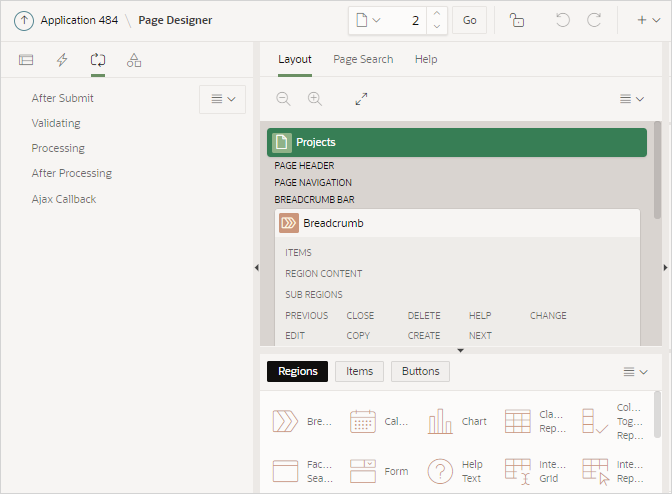The image size is (672, 494).
Task: Switch to the Page Search tab
Action: coord(363,59)
